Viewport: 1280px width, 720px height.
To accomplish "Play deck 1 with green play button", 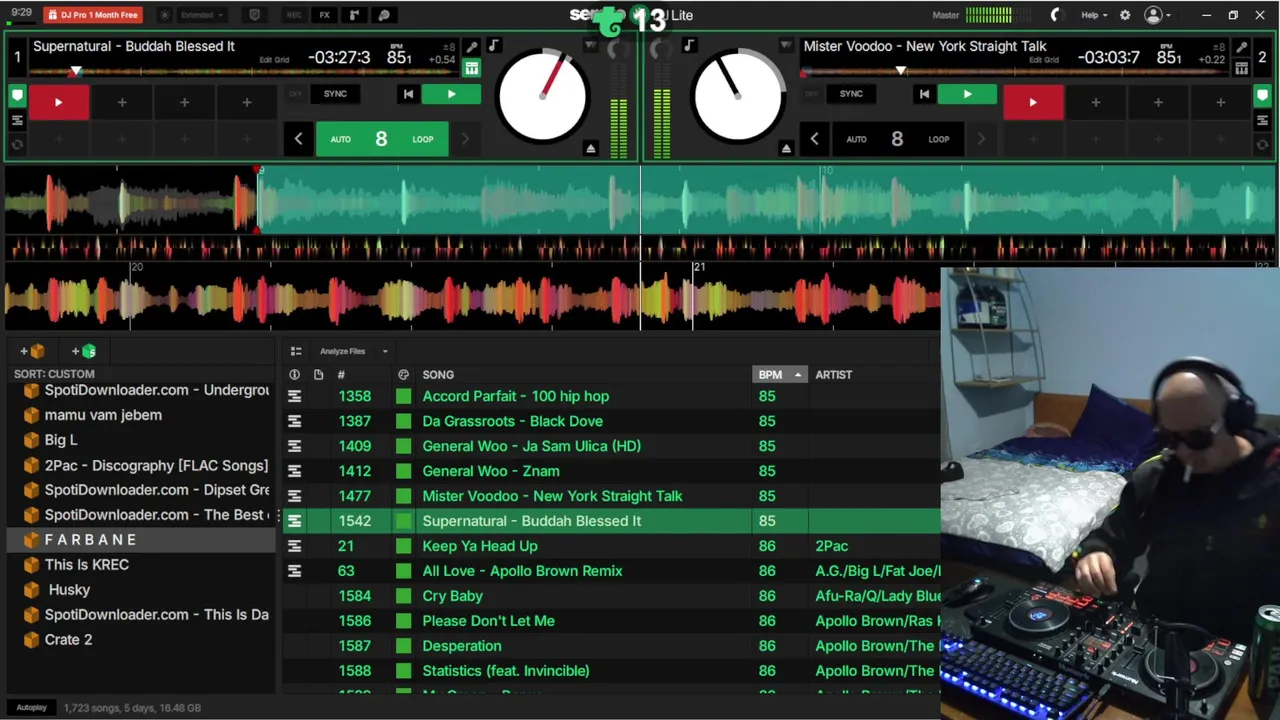I will pyautogui.click(x=451, y=94).
